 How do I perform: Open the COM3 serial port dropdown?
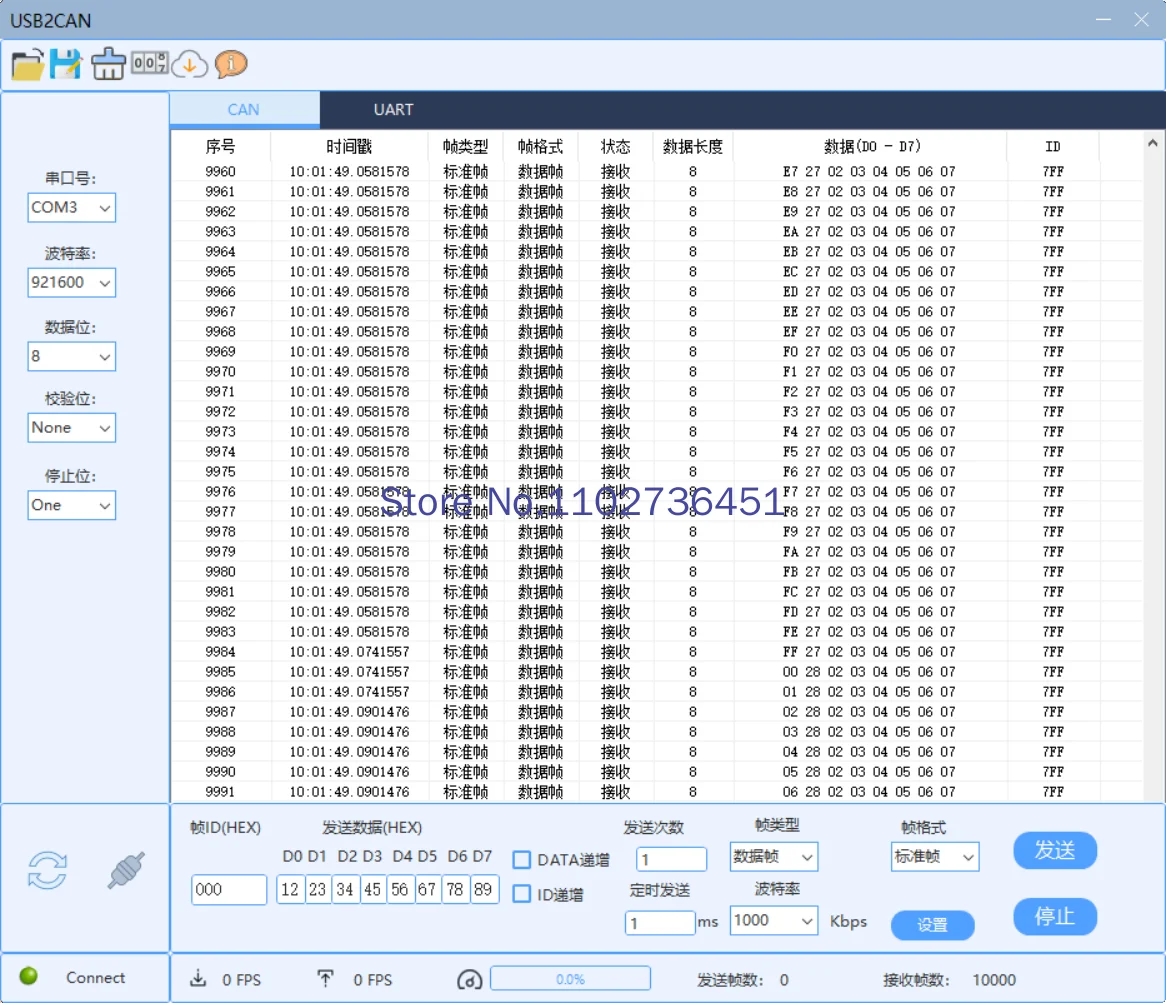pyautogui.click(x=72, y=208)
